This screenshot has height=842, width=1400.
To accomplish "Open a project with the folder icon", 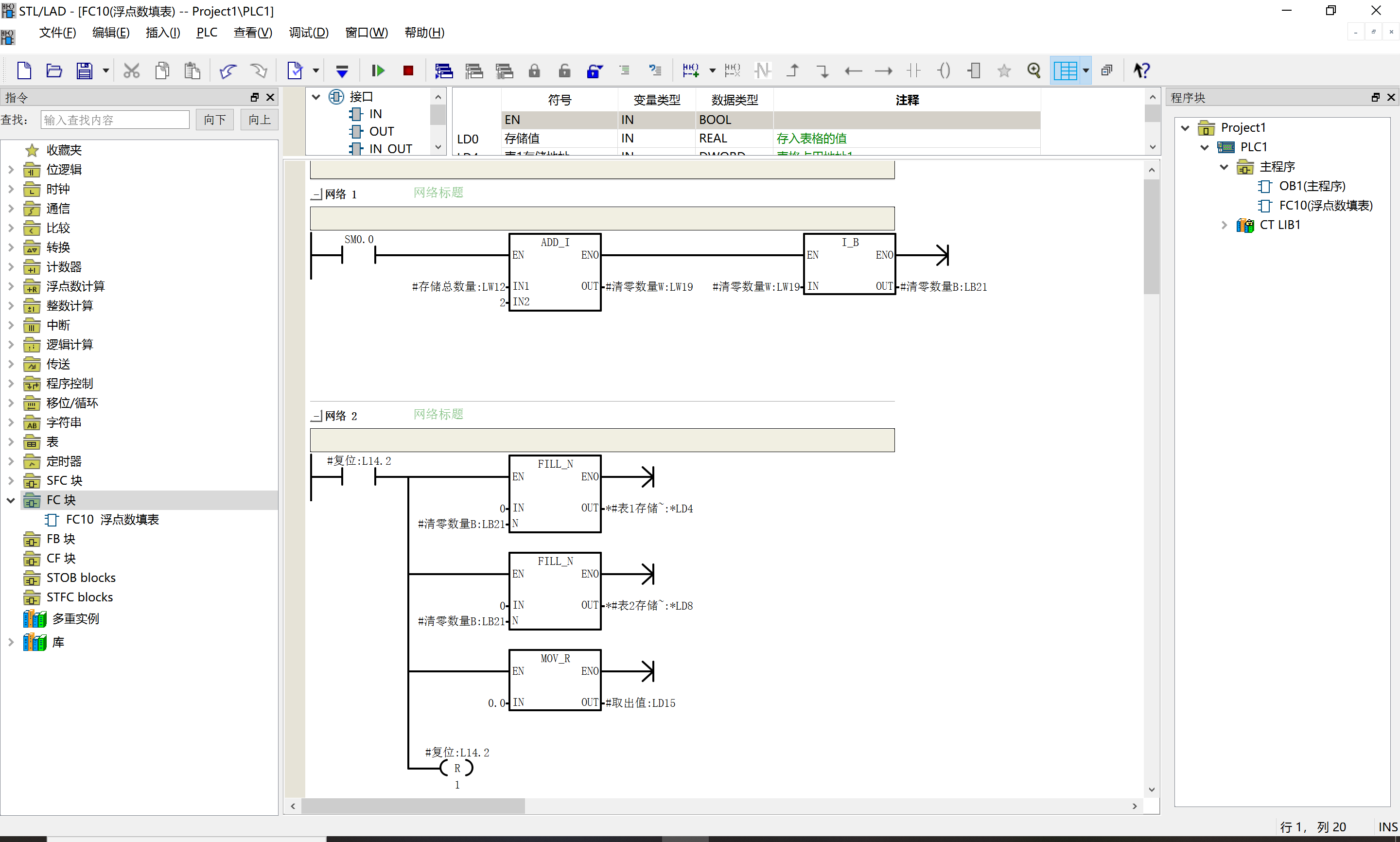I will (x=54, y=70).
